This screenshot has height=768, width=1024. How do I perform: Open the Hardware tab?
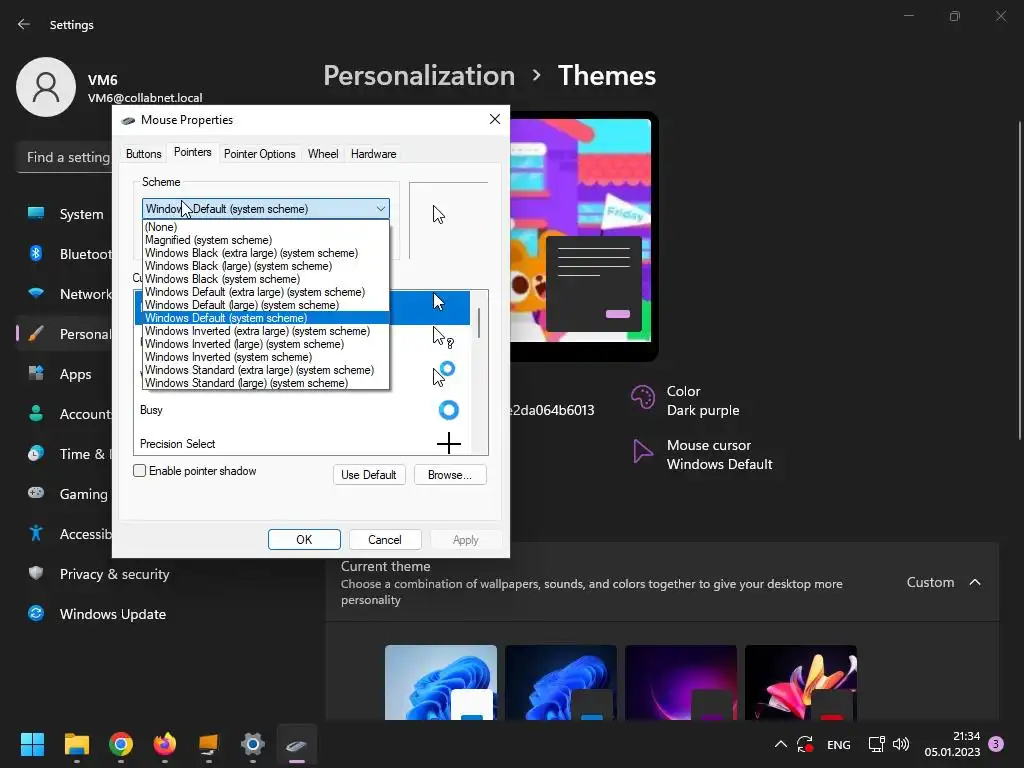[x=374, y=154]
